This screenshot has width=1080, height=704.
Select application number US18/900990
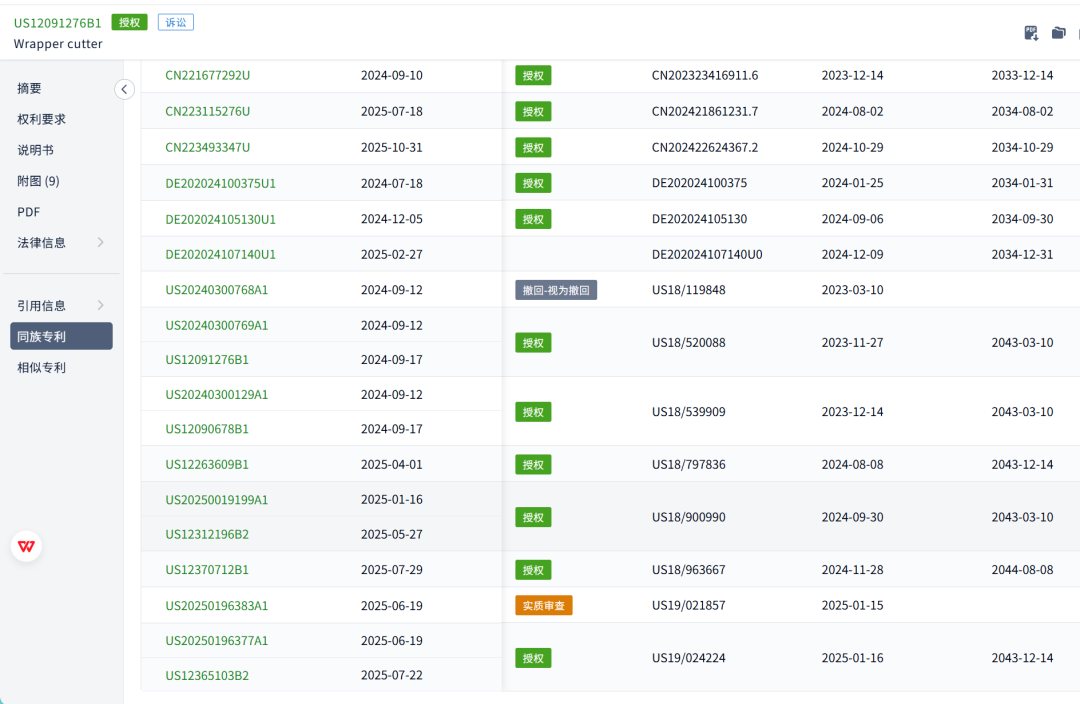click(688, 517)
